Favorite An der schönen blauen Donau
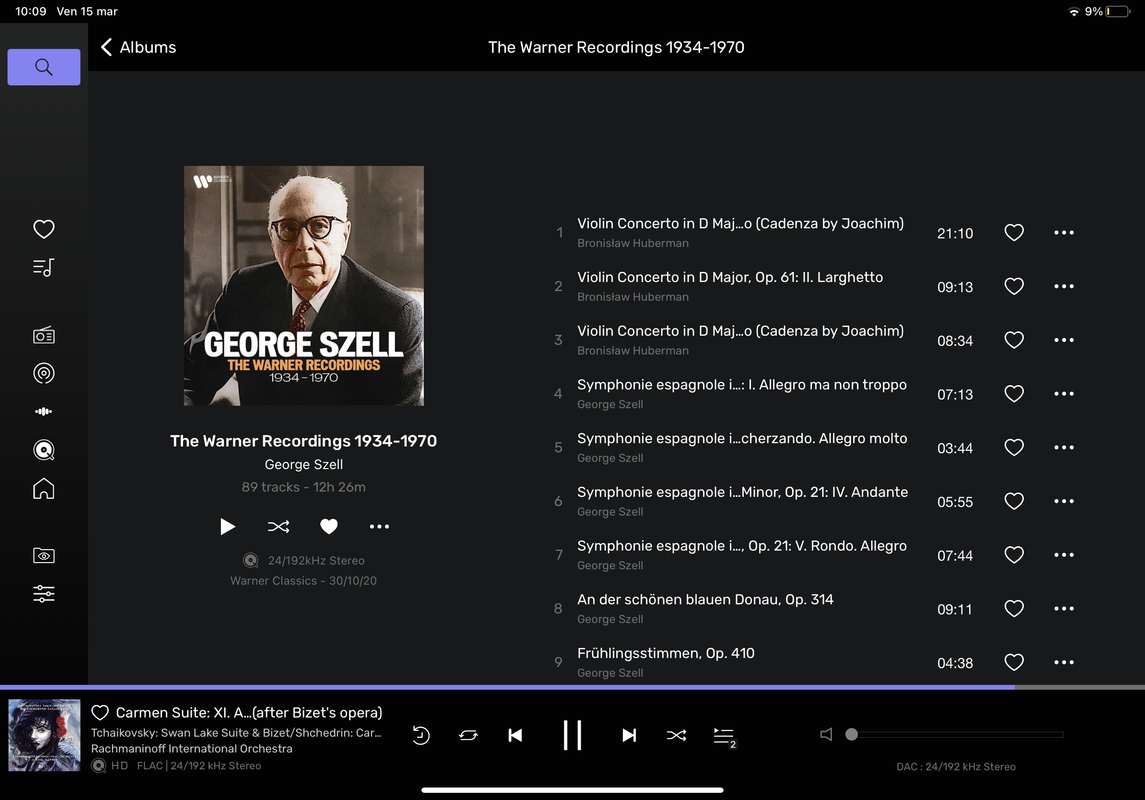Viewport: 1145px width, 800px height. point(1014,609)
